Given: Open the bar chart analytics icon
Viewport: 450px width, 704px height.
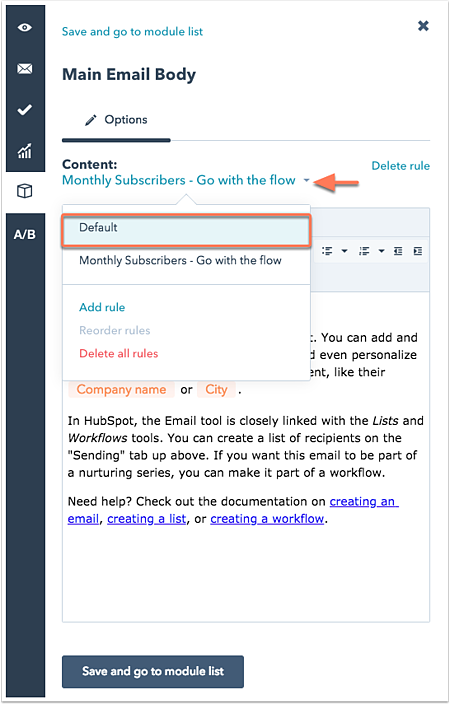Looking at the screenshot, I should (x=25, y=151).
